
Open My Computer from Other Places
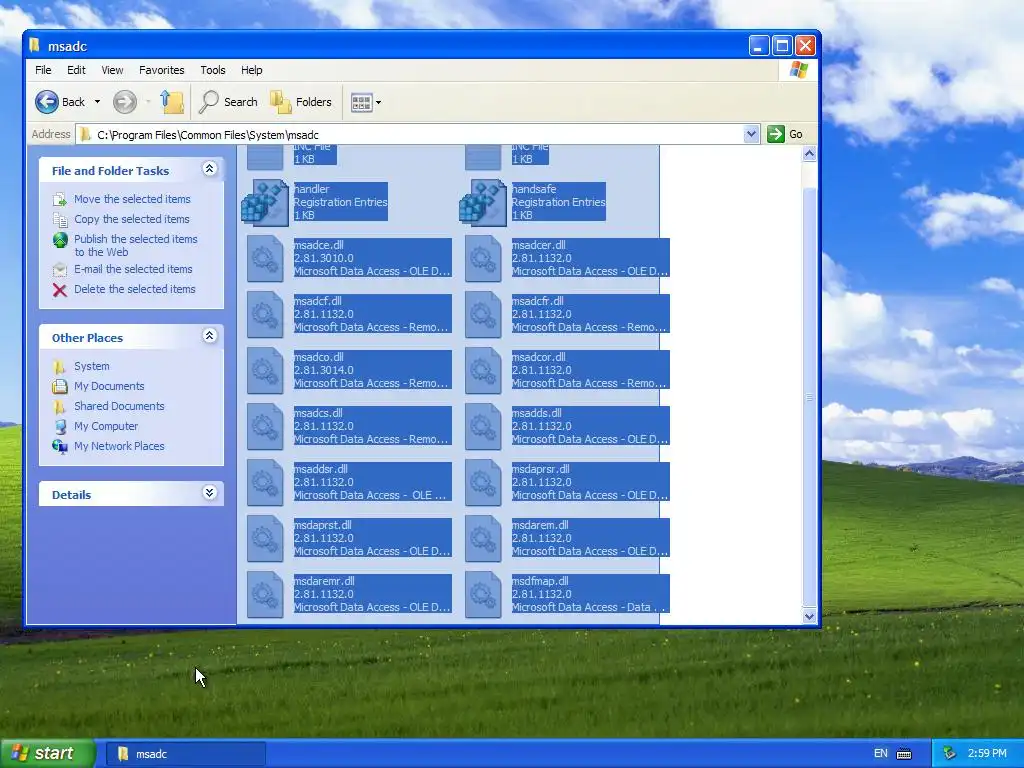106,426
